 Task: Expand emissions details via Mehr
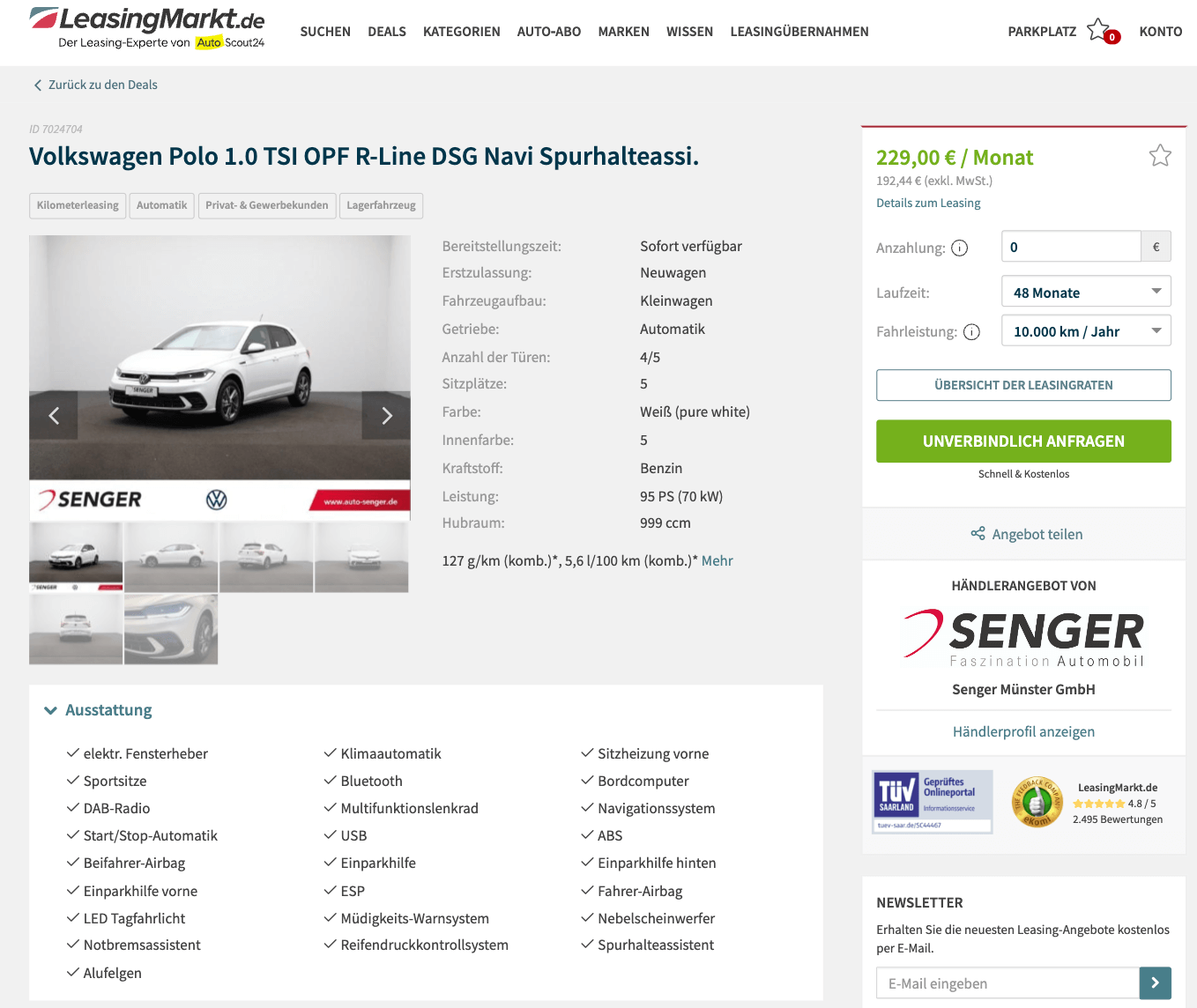coord(717,561)
